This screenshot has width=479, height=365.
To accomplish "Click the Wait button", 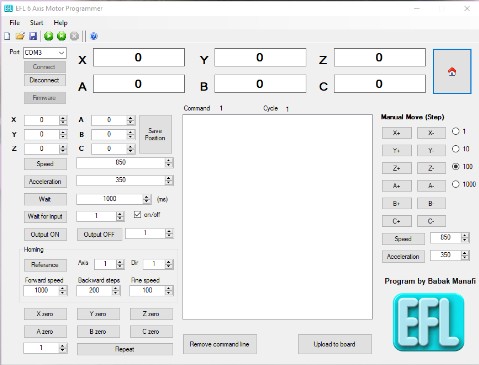I will (45, 199).
